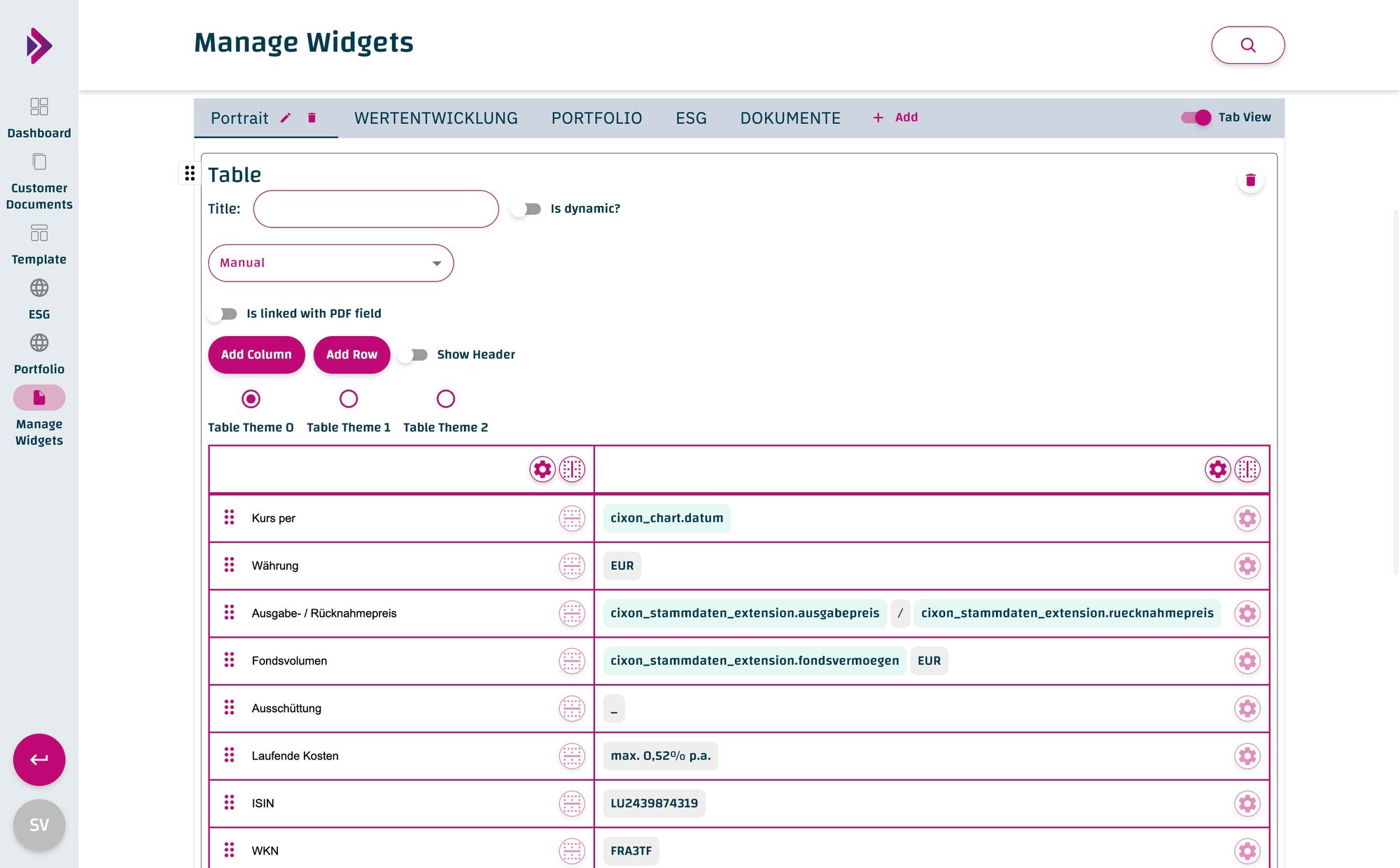Click the trash icon of the Table widget
The height and width of the screenshot is (868, 1400).
tap(1250, 180)
